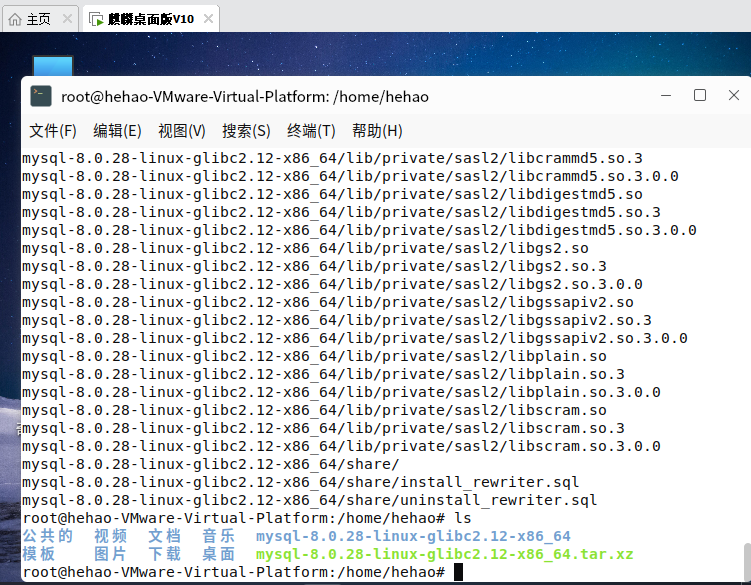
Task: Switch to the 麒麟桌面版V10 tab
Action: point(151,19)
